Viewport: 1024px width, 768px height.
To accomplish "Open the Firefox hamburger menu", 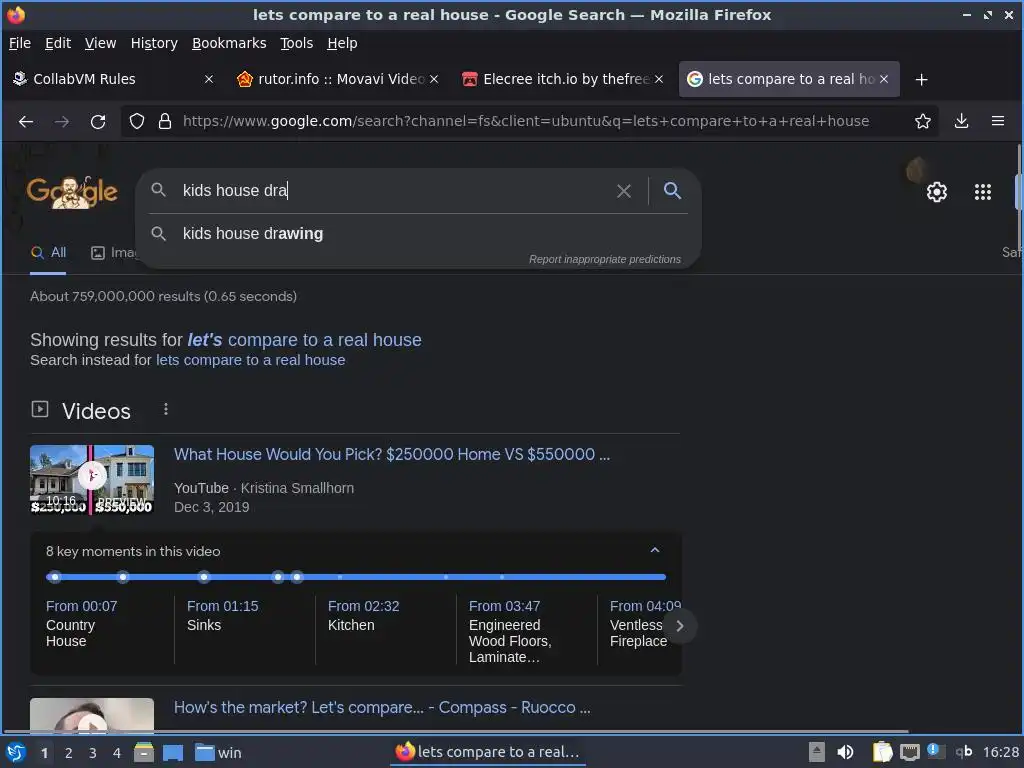I will [x=998, y=121].
